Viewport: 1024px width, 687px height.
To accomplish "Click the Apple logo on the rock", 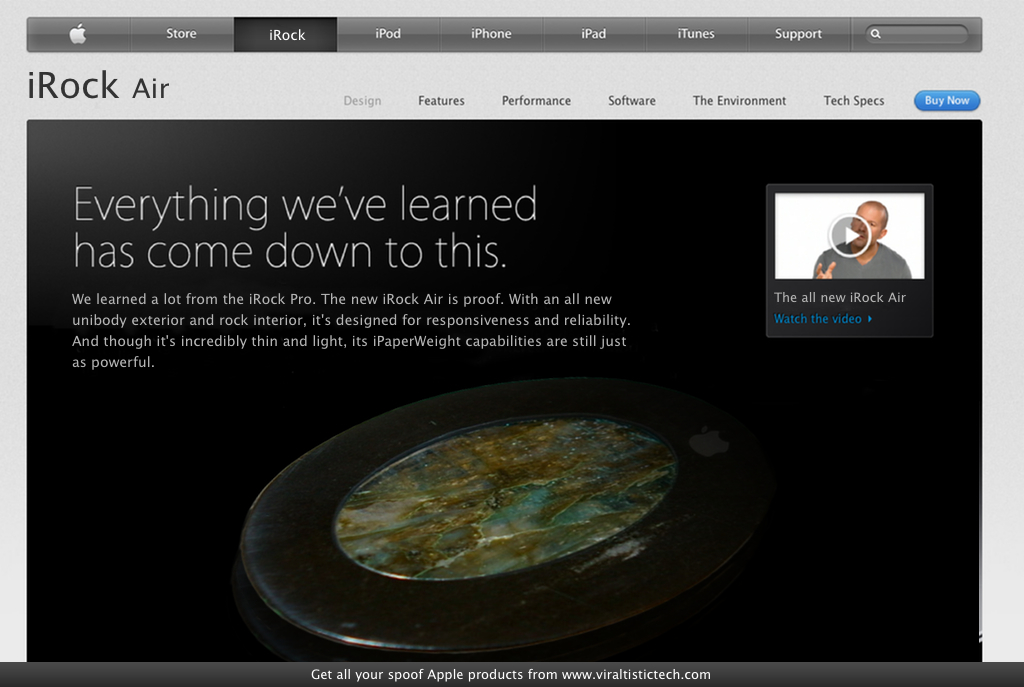I will point(709,441).
